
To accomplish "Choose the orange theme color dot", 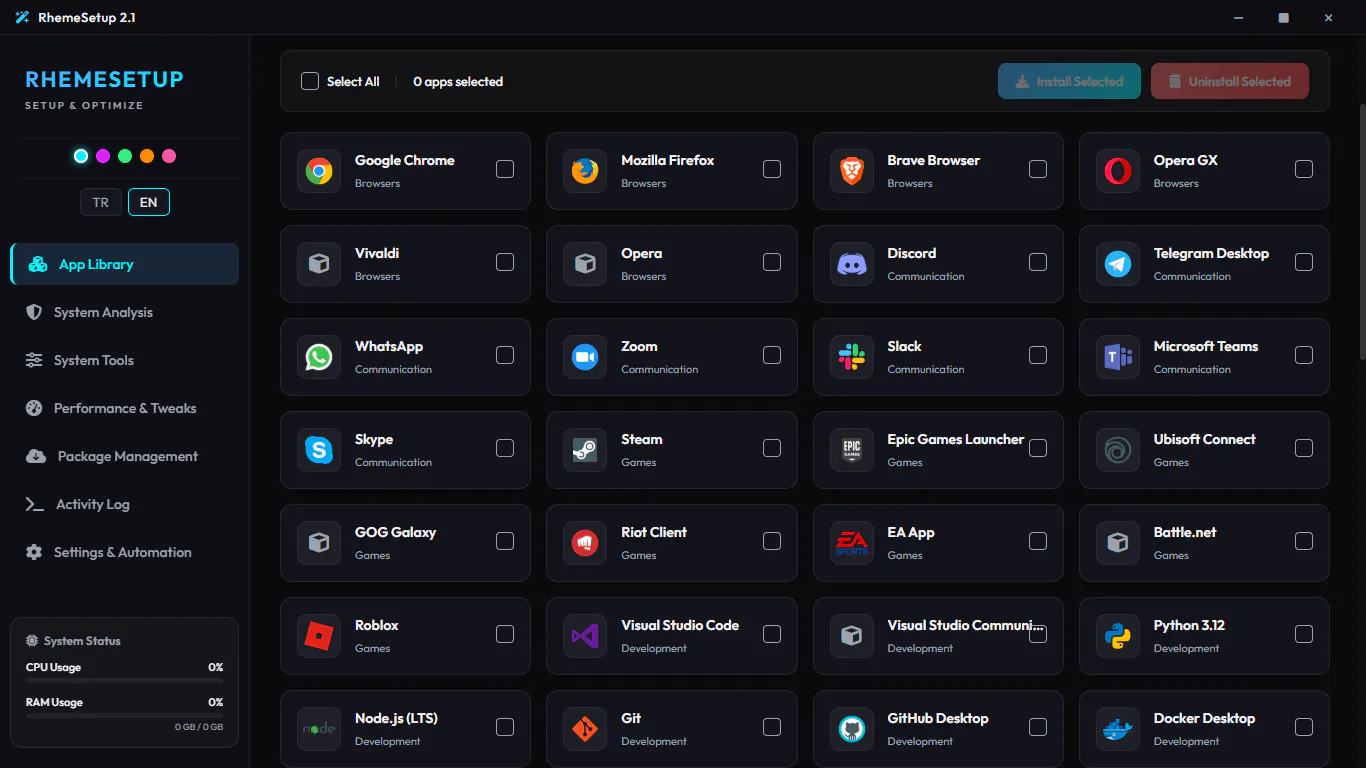I will click(147, 156).
